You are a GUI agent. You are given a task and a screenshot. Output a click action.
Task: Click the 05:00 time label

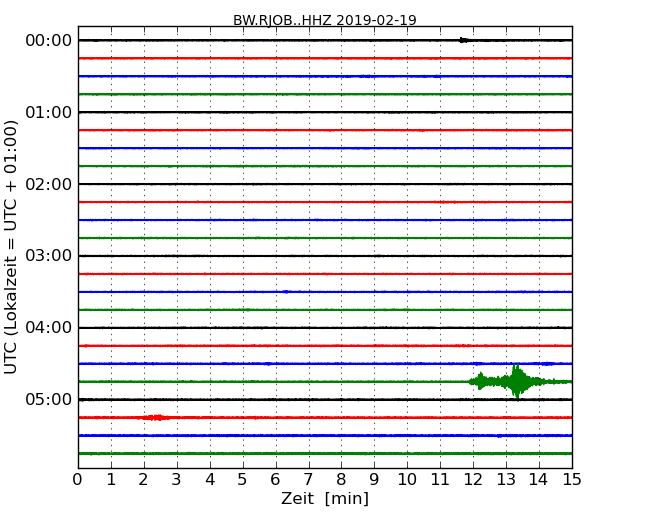click(x=49, y=399)
